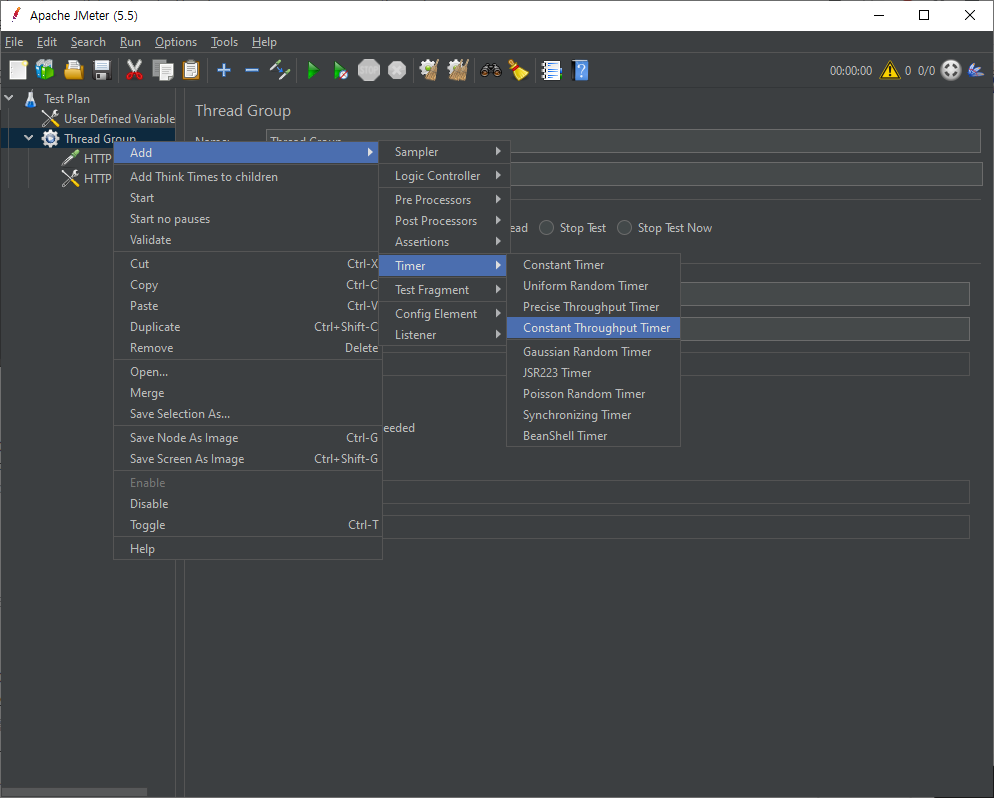
Task: Click Duplicate in the context menu
Action: 247,327
